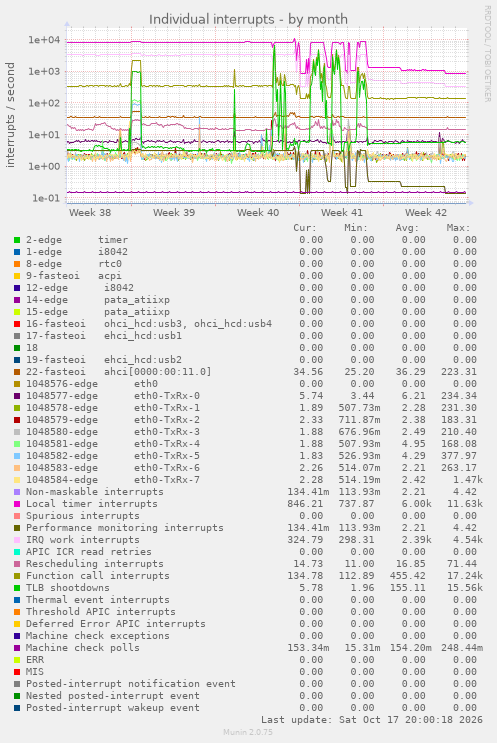Select the Rescheduling interrupts legend label
Viewport: 497px width, 743px height.
click(x=95, y=564)
